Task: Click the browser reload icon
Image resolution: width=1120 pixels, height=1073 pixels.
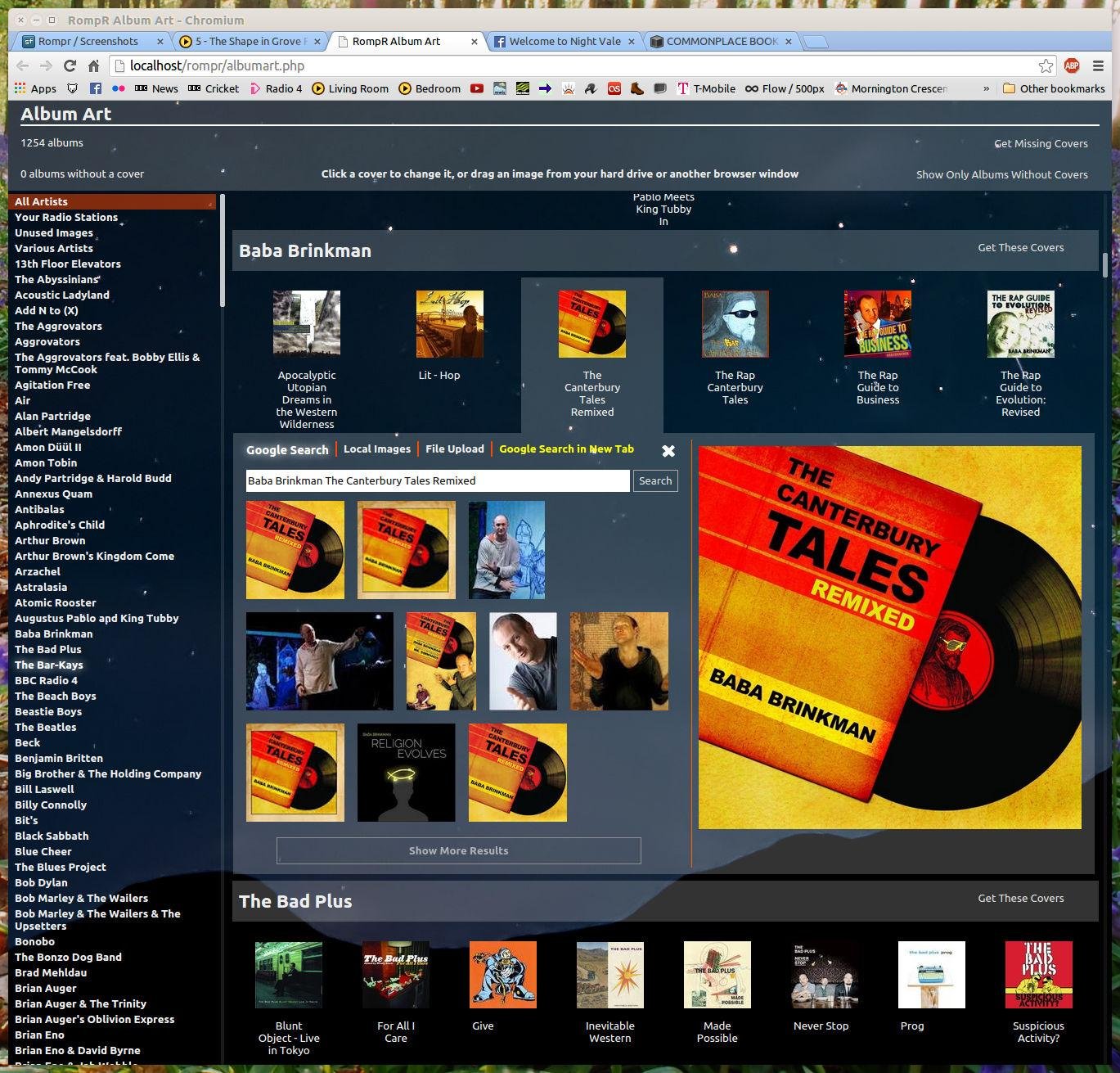Action: [70, 66]
